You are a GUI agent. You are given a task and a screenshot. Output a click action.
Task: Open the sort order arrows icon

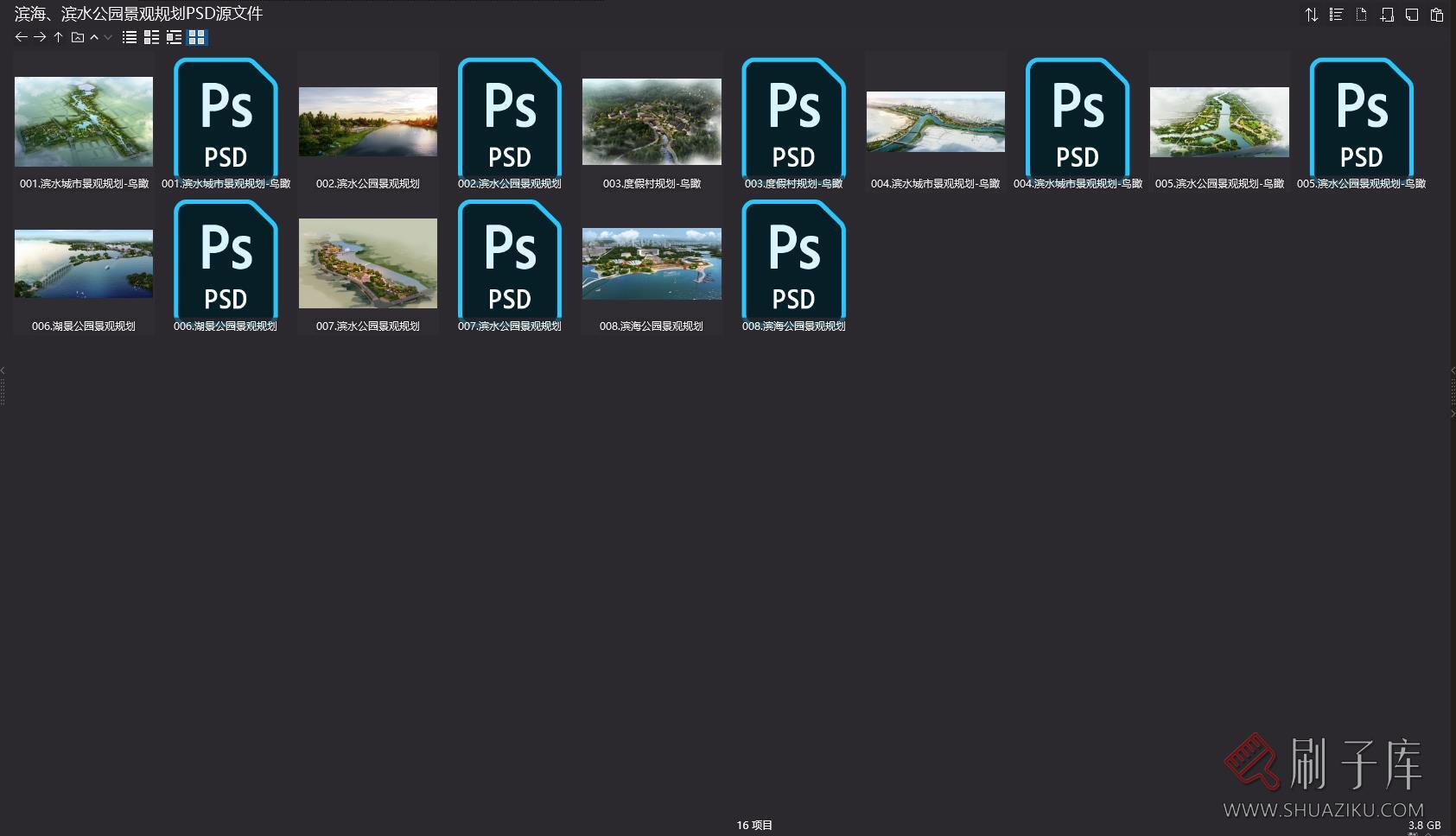click(x=1311, y=15)
